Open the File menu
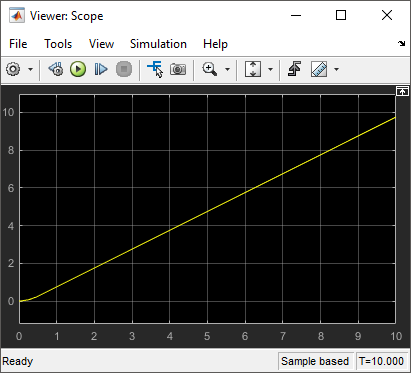This screenshot has width=411, height=373. pos(18,44)
